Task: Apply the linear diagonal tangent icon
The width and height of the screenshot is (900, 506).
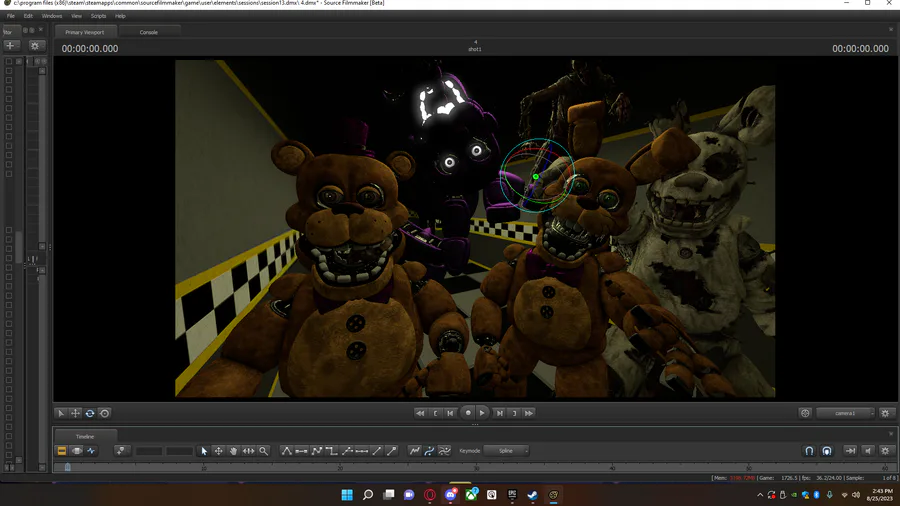Action: coord(377,451)
